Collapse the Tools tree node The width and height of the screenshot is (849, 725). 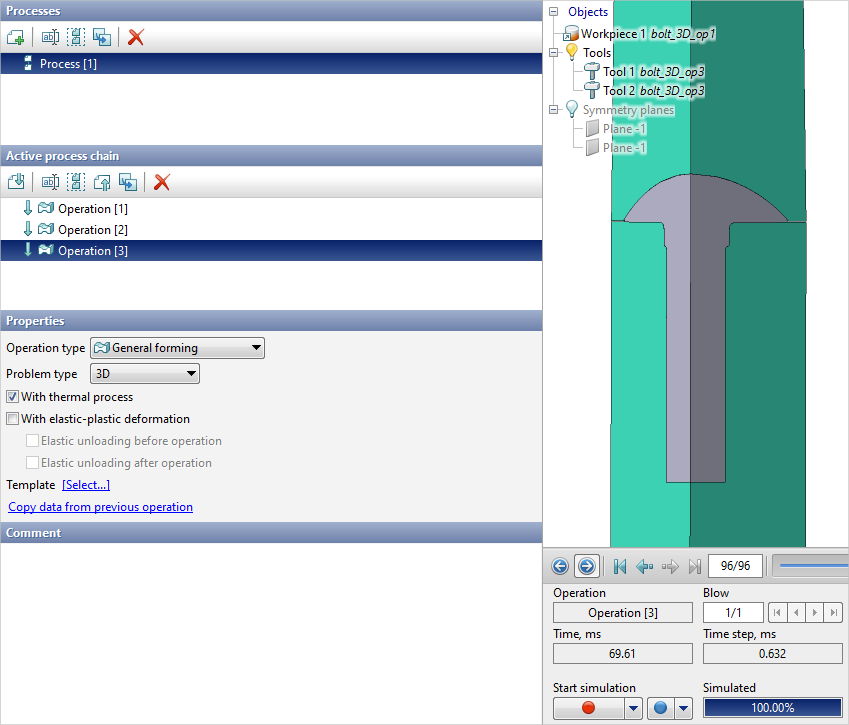coord(553,53)
